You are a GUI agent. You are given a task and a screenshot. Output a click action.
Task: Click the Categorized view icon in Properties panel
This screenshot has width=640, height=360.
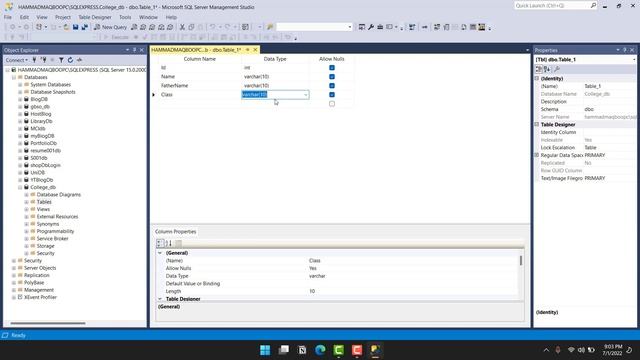point(539,69)
